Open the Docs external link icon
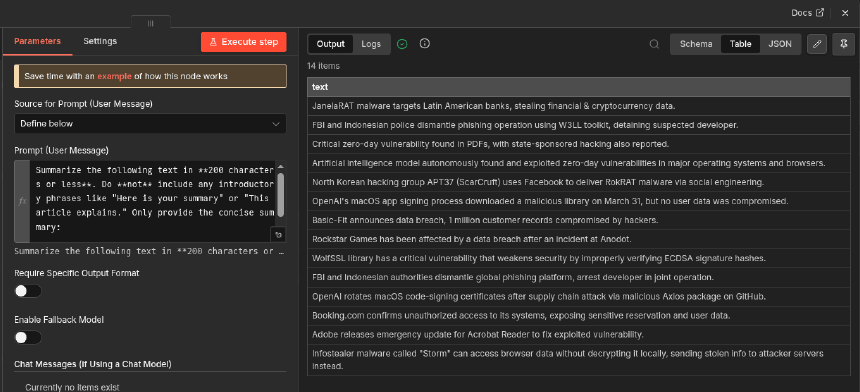The height and width of the screenshot is (392, 860). pyautogui.click(x=820, y=13)
